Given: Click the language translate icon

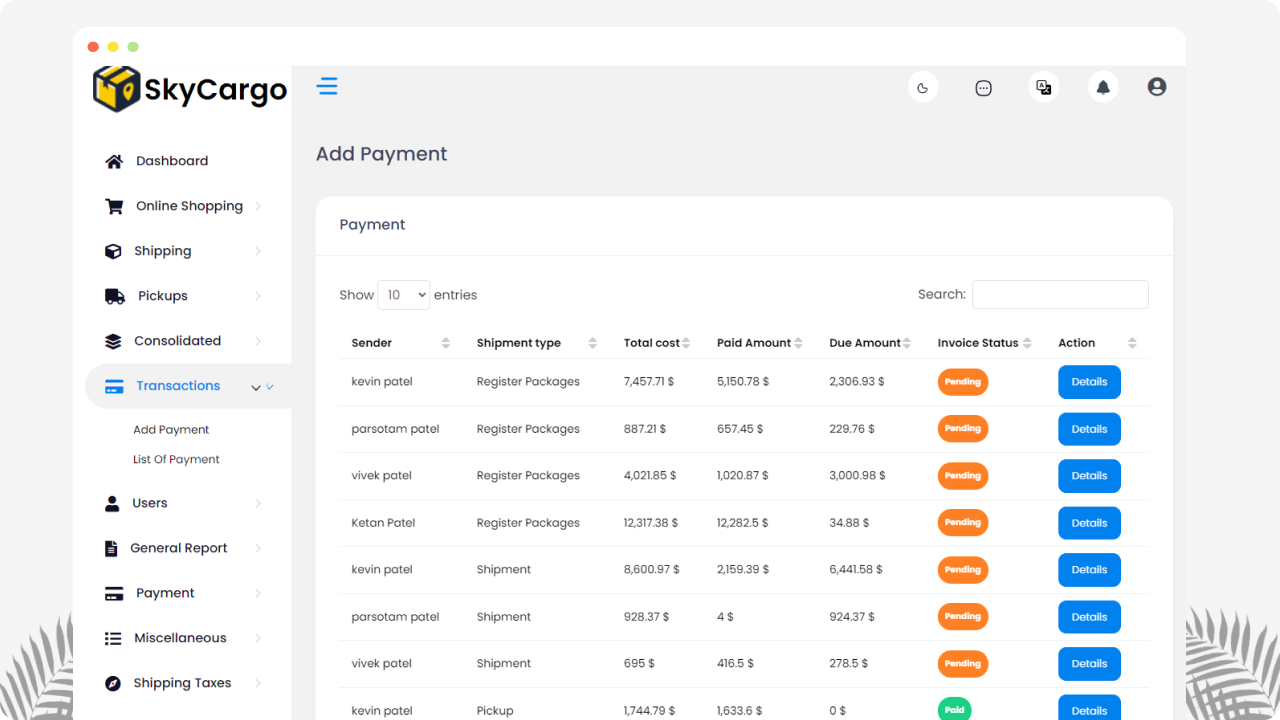Looking at the screenshot, I should coord(1043,88).
